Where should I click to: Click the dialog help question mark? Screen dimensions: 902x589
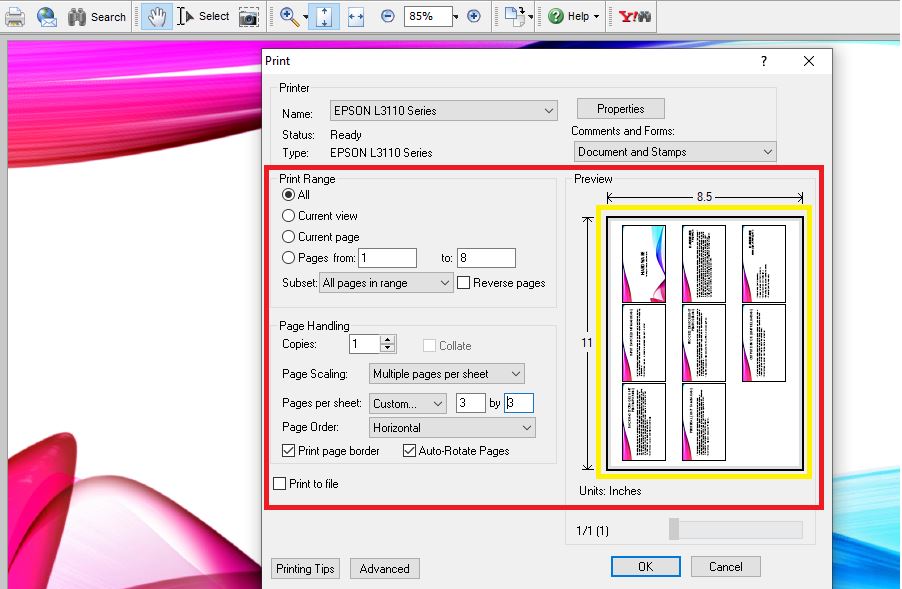pos(764,61)
